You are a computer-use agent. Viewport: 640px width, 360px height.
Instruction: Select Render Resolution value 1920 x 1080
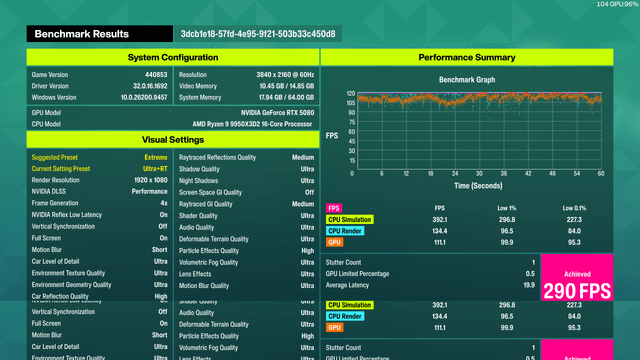click(151, 180)
